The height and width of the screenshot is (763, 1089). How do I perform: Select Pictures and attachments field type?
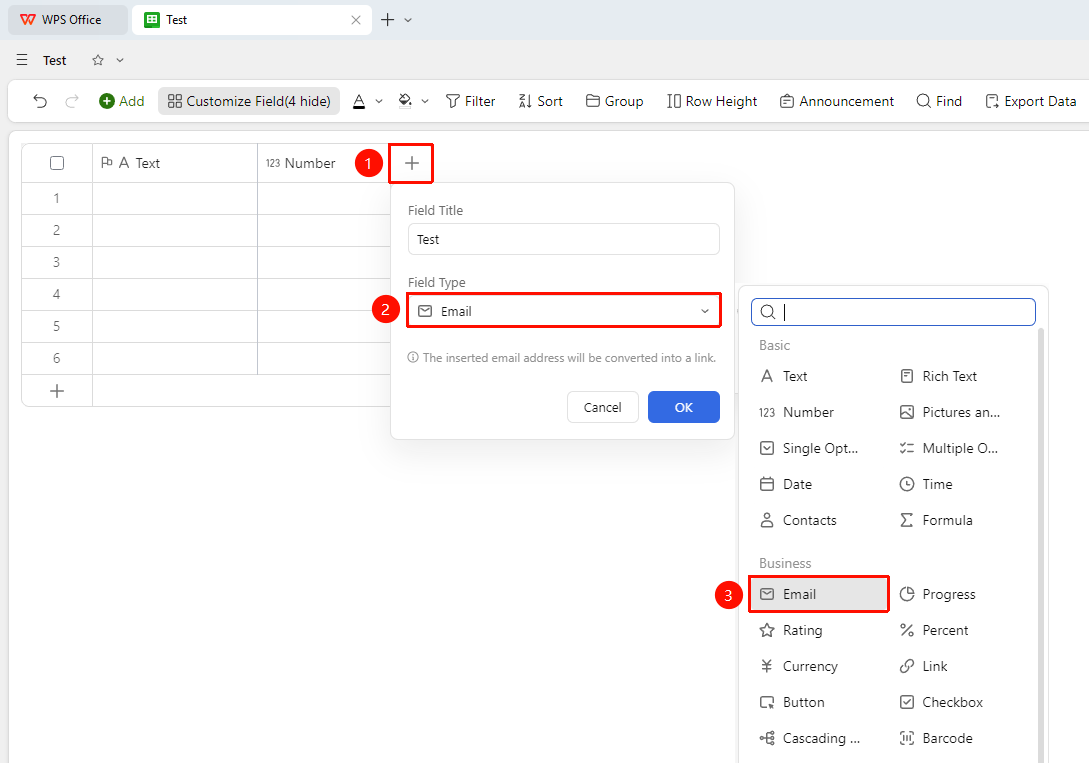950,412
